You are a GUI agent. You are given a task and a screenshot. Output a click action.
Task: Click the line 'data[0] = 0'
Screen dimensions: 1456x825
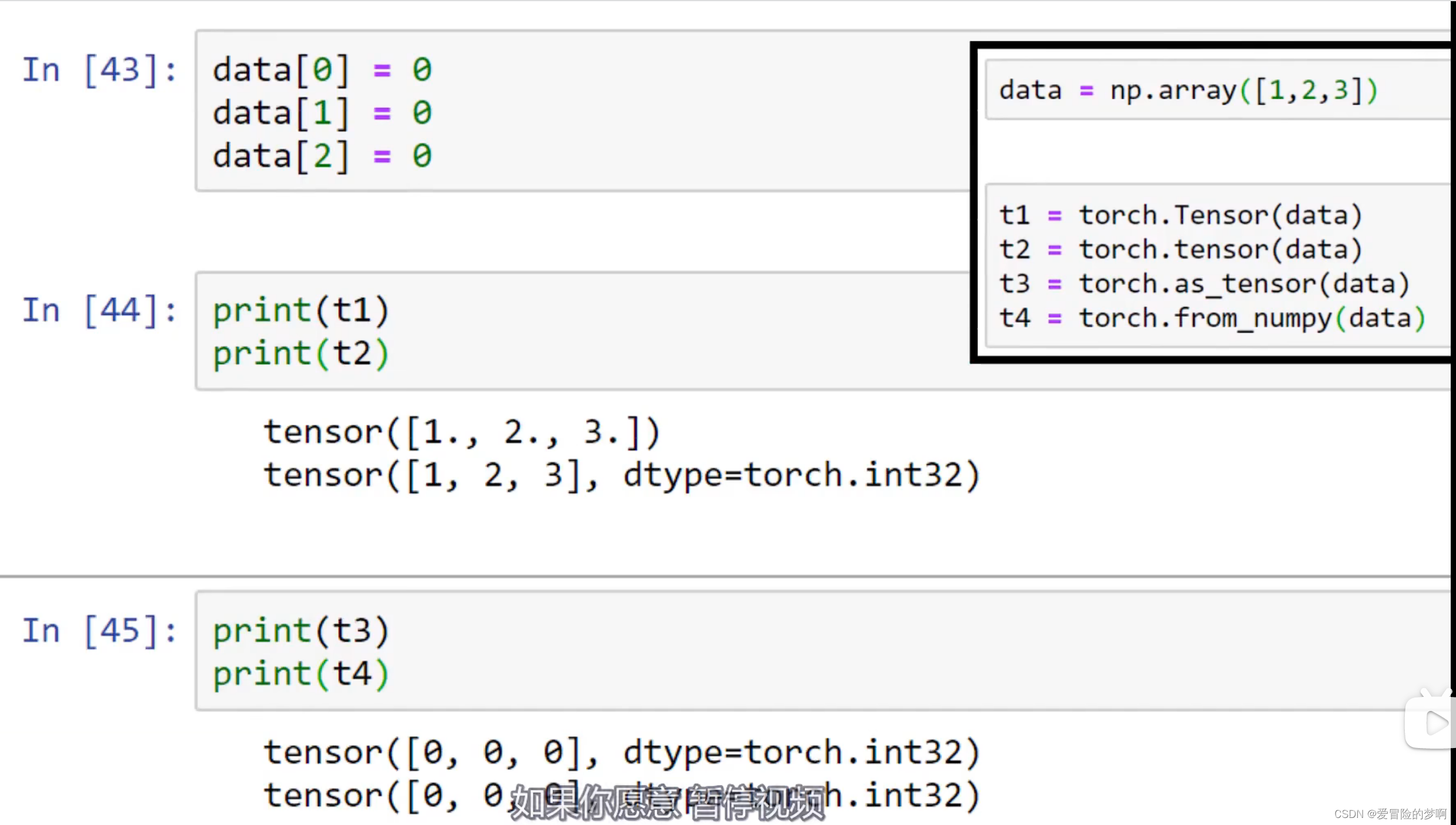pyautogui.click(x=322, y=70)
